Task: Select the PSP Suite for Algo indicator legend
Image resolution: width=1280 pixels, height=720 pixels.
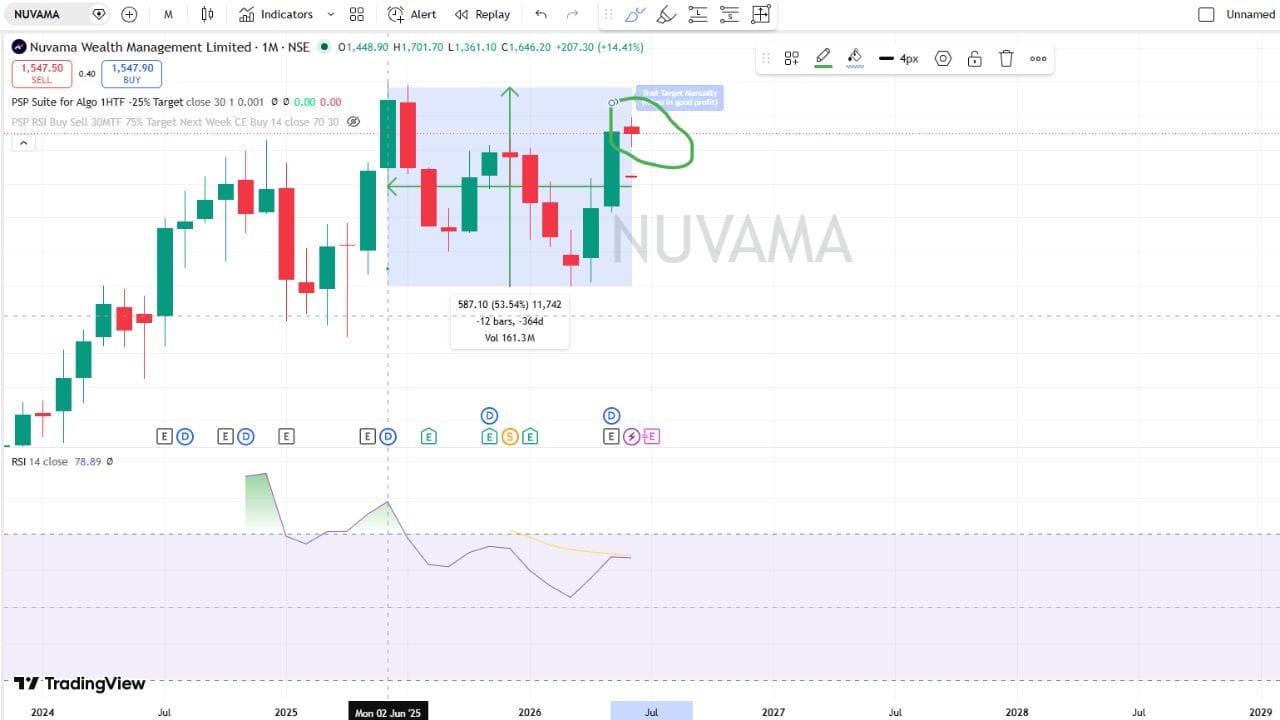Action: coord(98,102)
